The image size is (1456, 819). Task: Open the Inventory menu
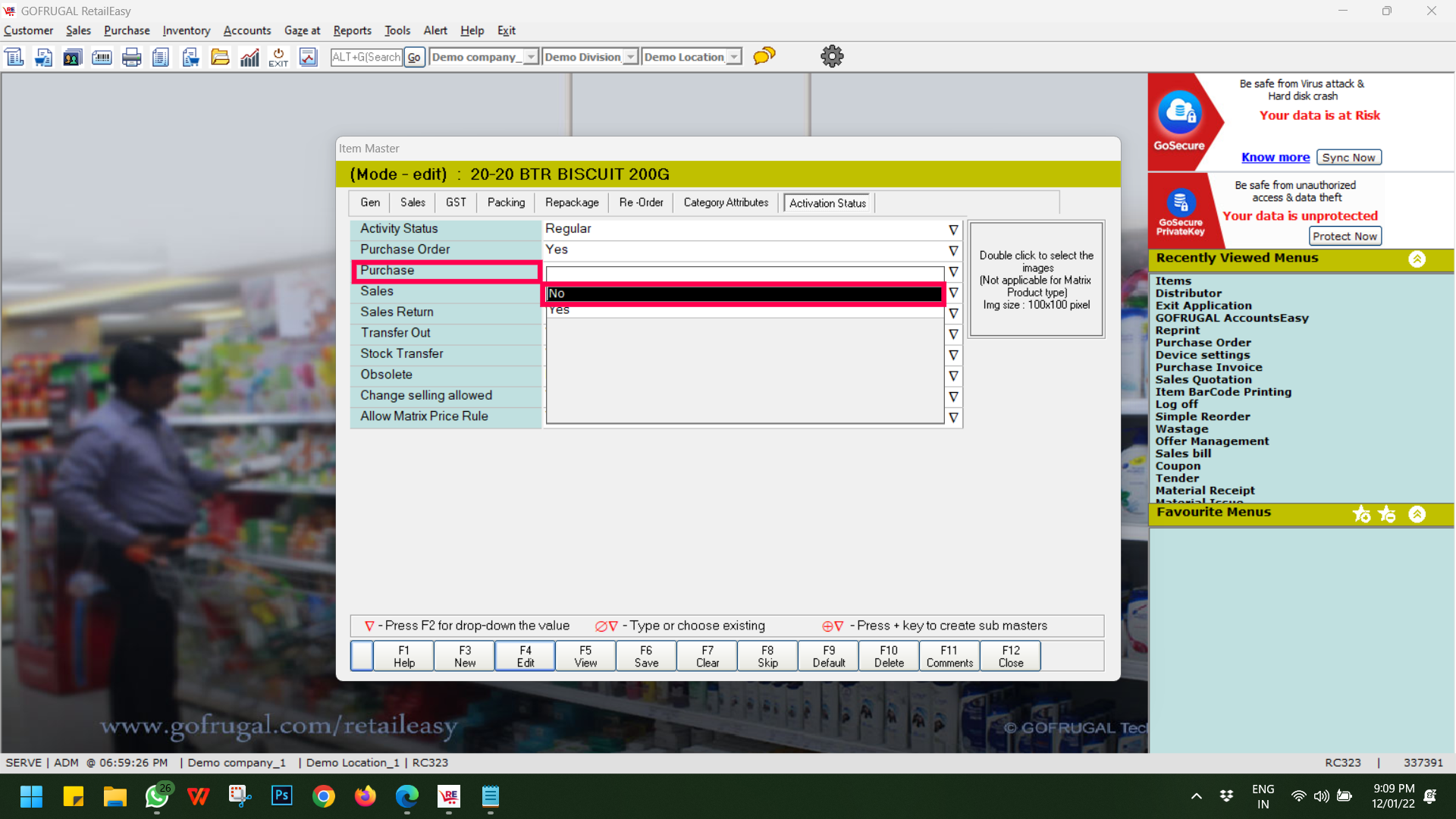[x=186, y=30]
